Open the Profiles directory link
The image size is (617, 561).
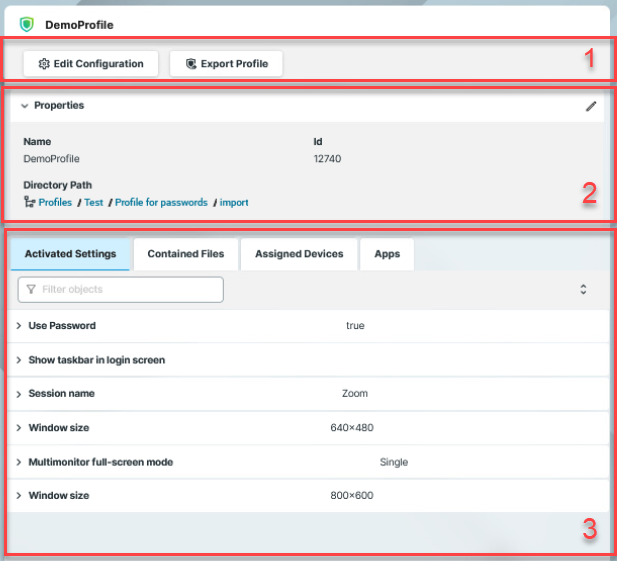pos(55,202)
